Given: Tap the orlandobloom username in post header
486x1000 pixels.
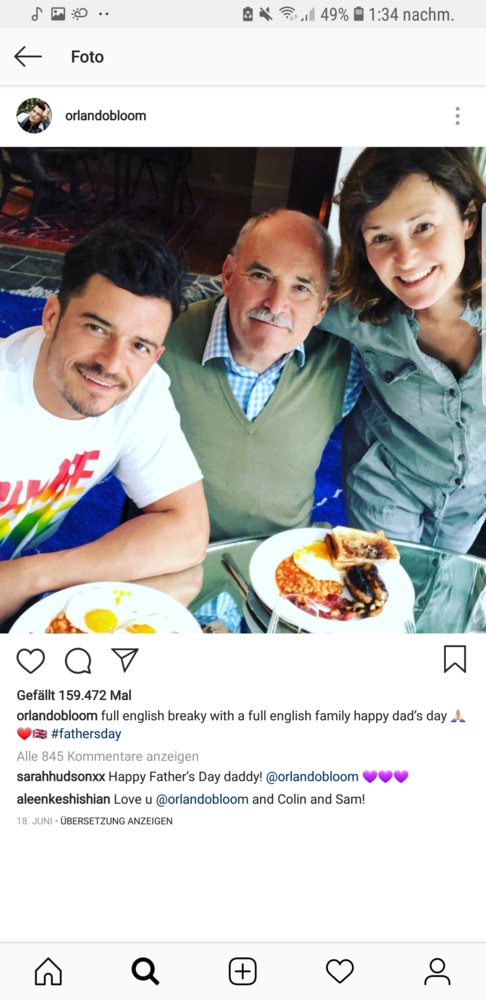Looking at the screenshot, I should [105, 115].
